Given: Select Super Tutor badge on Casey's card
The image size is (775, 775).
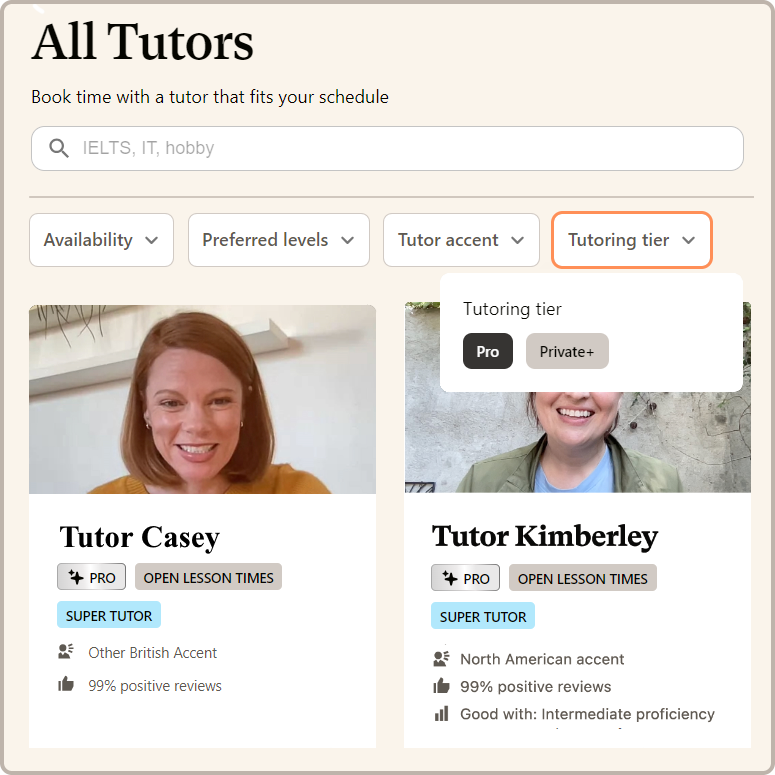Looking at the screenshot, I should pyautogui.click(x=109, y=615).
